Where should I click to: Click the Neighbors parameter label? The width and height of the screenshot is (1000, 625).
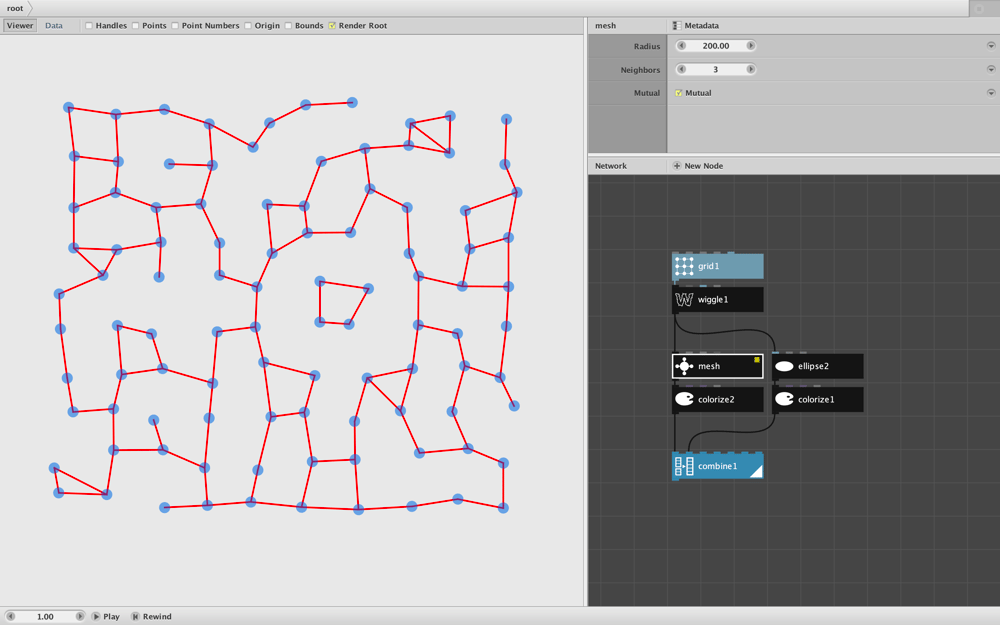pos(640,70)
